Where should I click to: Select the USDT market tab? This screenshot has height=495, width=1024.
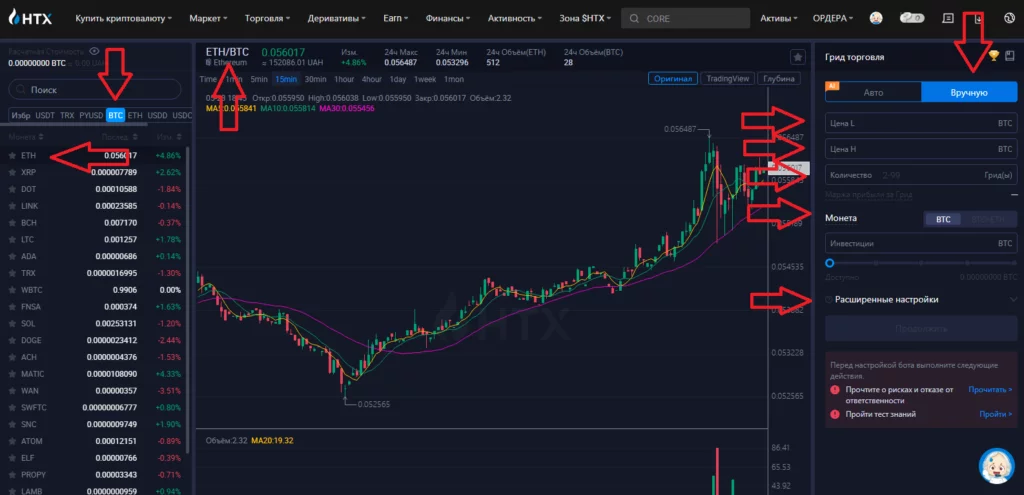[45, 115]
